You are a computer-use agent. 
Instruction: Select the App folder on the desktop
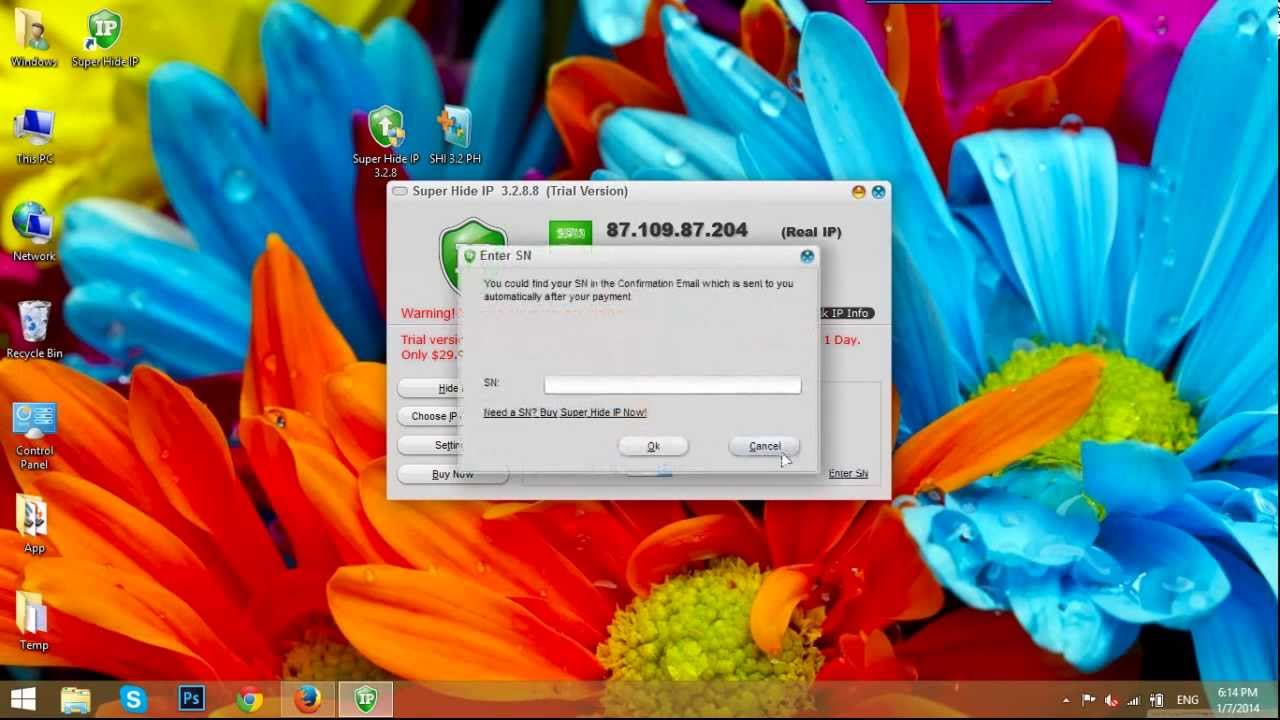pyautogui.click(x=34, y=525)
